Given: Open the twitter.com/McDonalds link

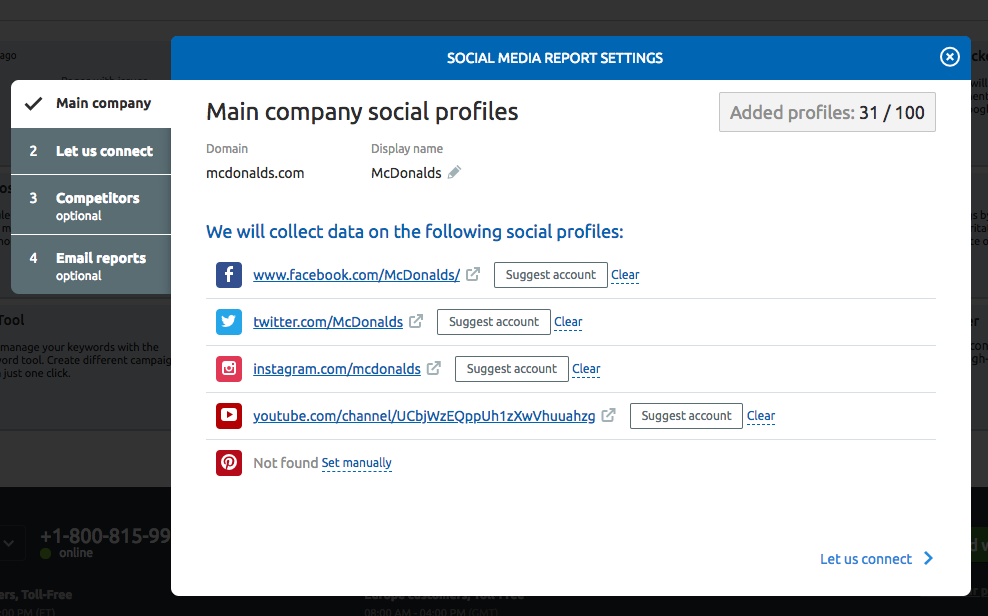Looking at the screenshot, I should [328, 322].
